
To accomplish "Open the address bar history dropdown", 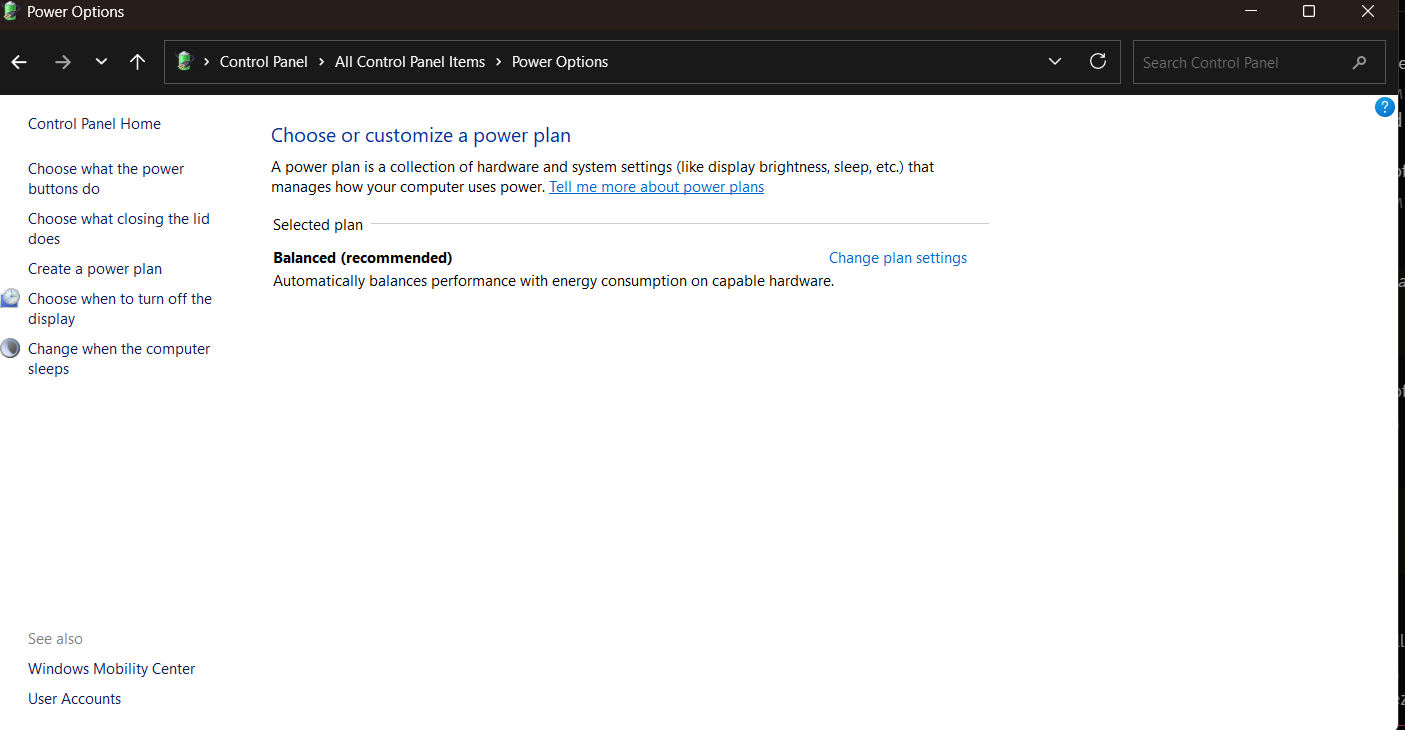I will coord(1055,62).
